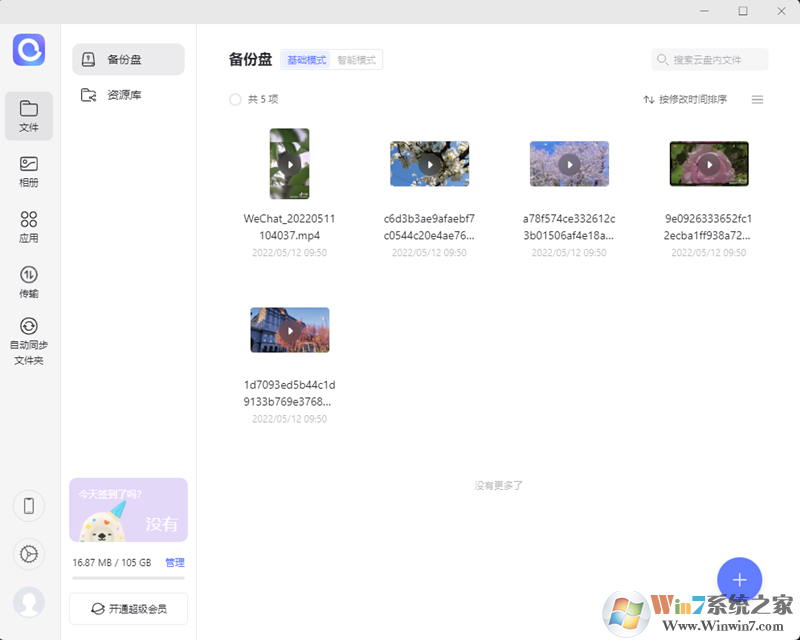Screen dimensions: 800x640
Task: Select 资源库 in the side menu
Action: click(x=128, y=96)
